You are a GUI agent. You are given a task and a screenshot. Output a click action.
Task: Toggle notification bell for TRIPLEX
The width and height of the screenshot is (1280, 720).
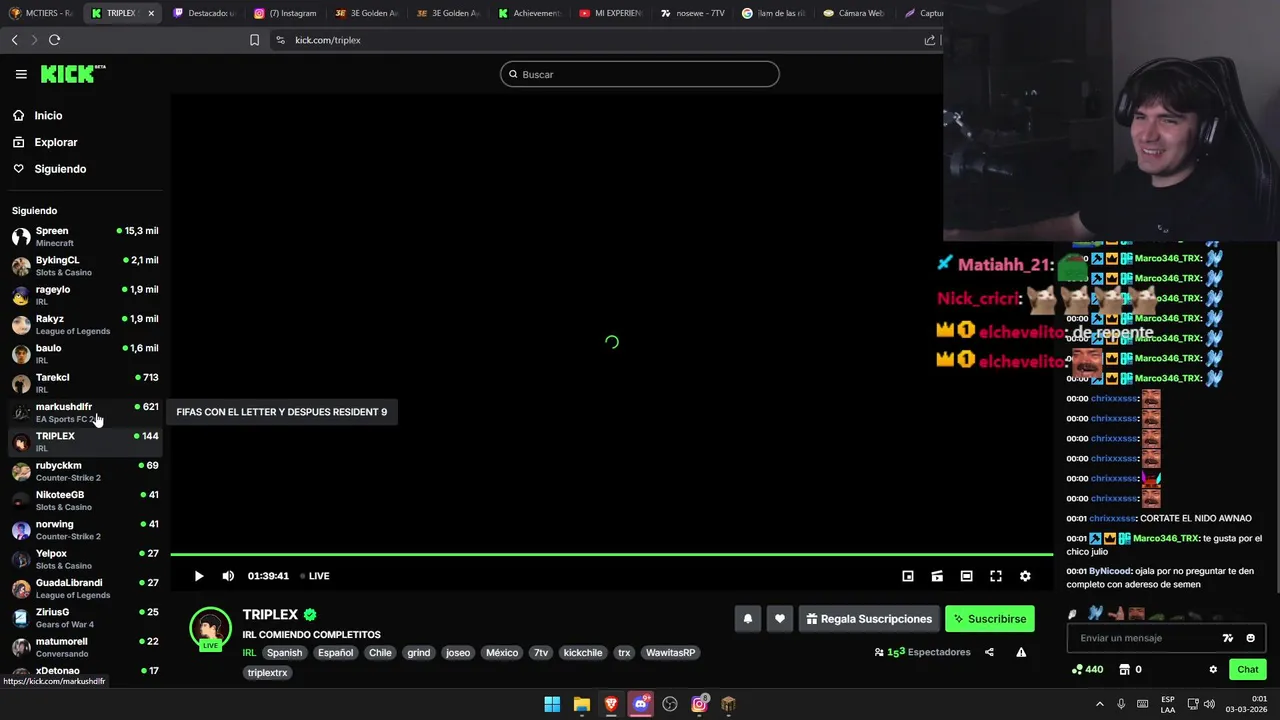point(747,619)
